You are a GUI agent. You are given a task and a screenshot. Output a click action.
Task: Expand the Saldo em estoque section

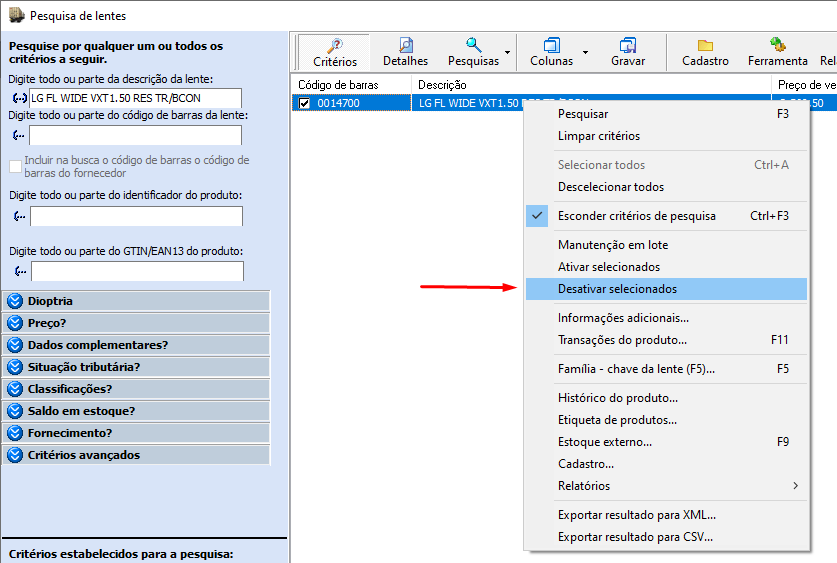click(15, 411)
